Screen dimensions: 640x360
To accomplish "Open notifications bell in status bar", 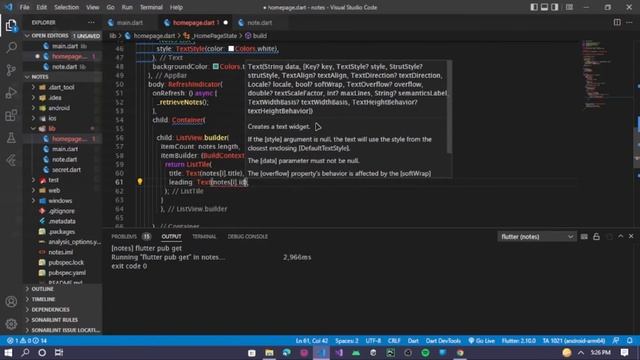I will coord(630,340).
